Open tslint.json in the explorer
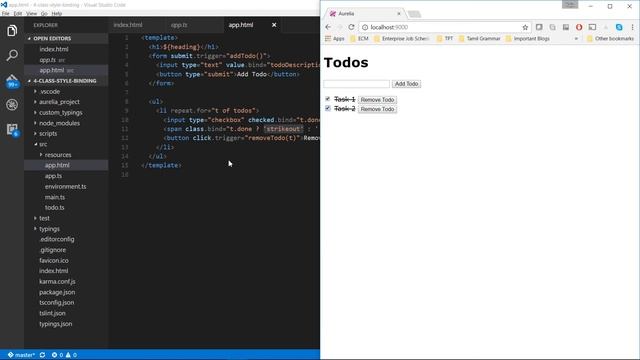 click(x=52, y=313)
